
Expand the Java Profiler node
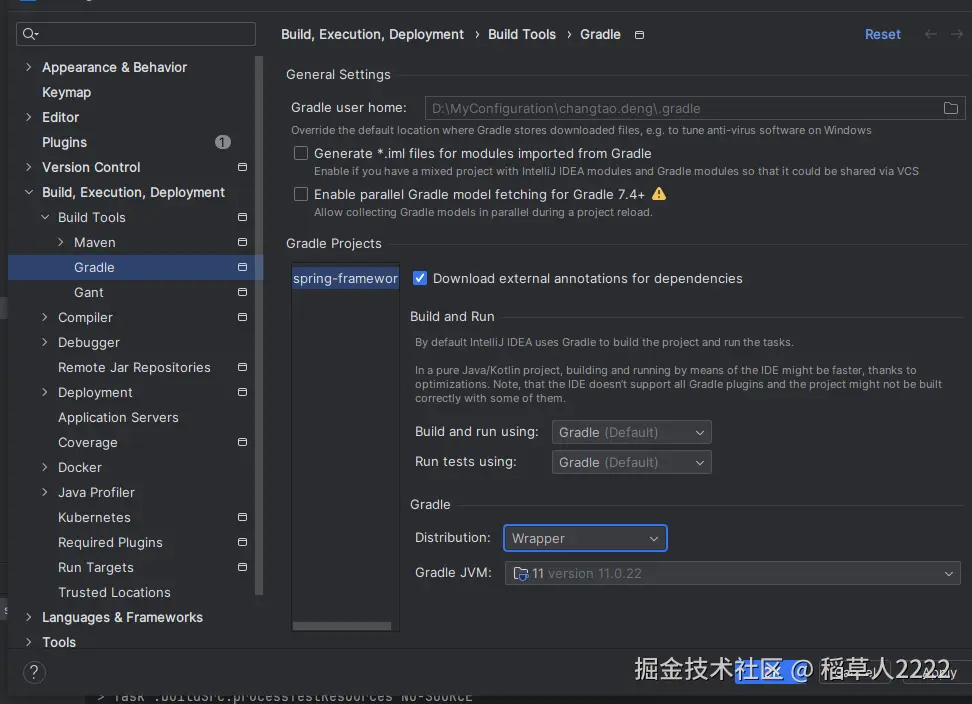(45, 492)
